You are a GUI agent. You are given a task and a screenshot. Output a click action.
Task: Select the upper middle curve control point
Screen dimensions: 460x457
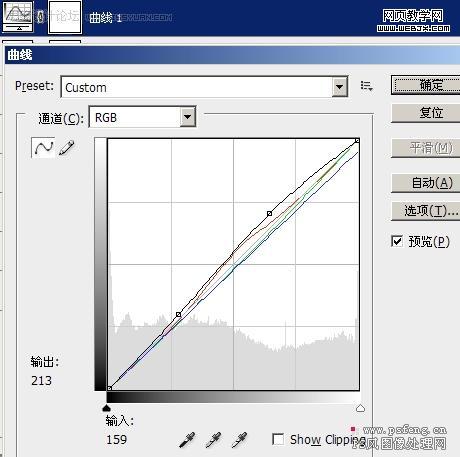(269, 213)
